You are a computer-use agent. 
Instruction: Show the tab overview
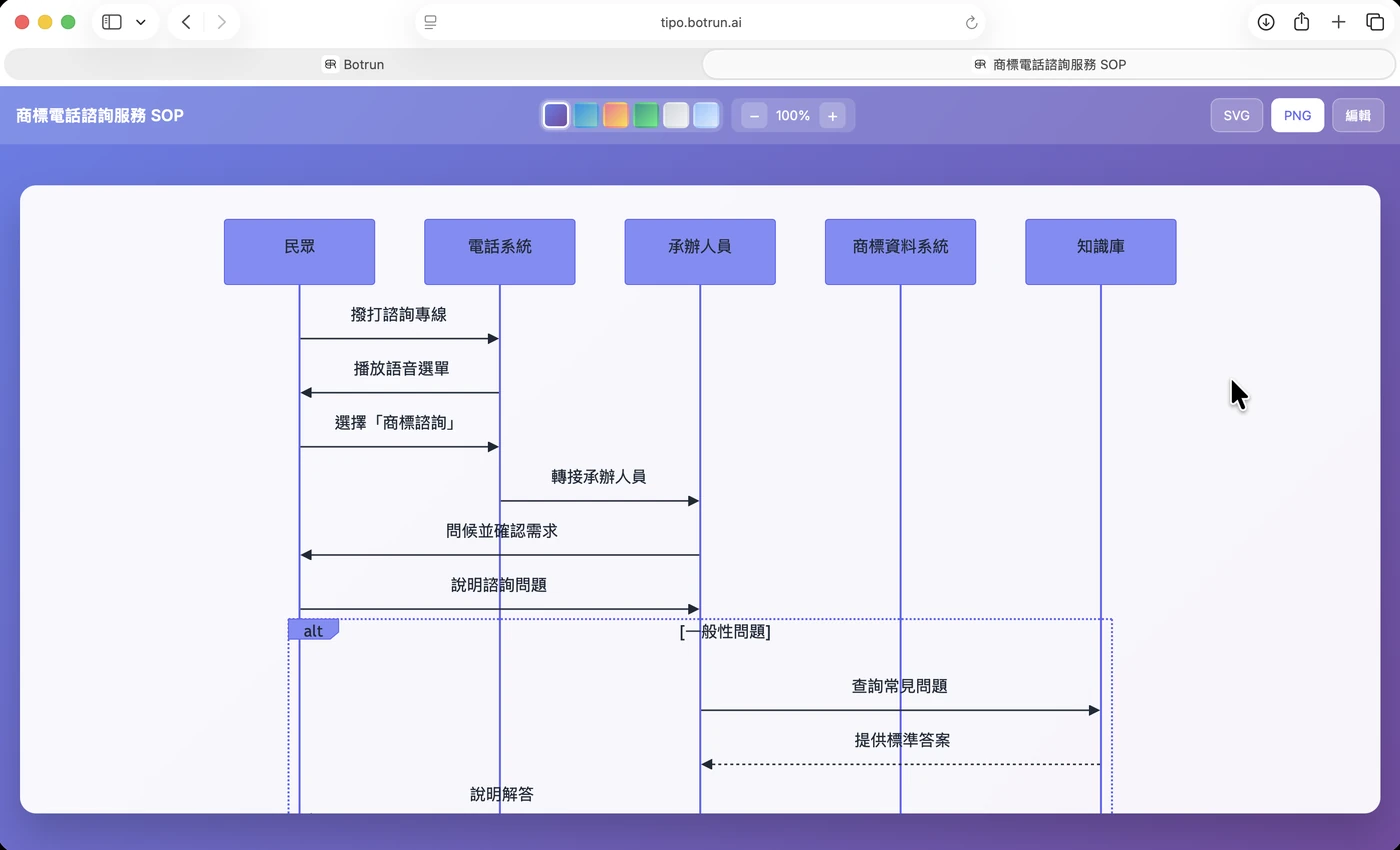click(x=1375, y=22)
